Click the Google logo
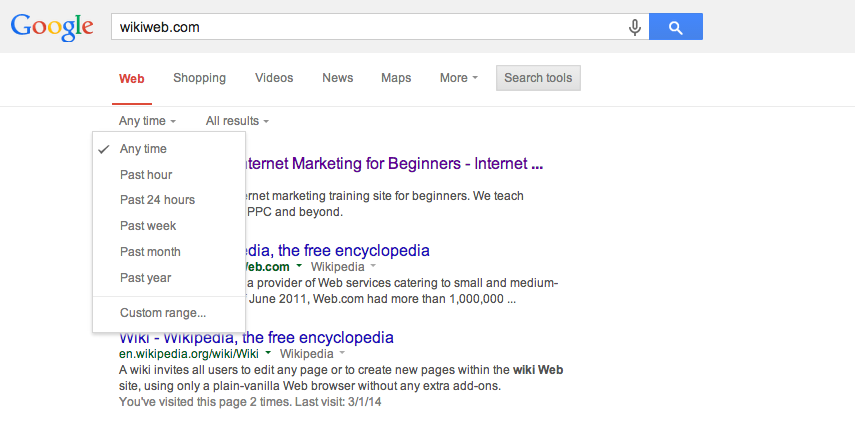The width and height of the screenshot is (855, 430). [x=52, y=27]
